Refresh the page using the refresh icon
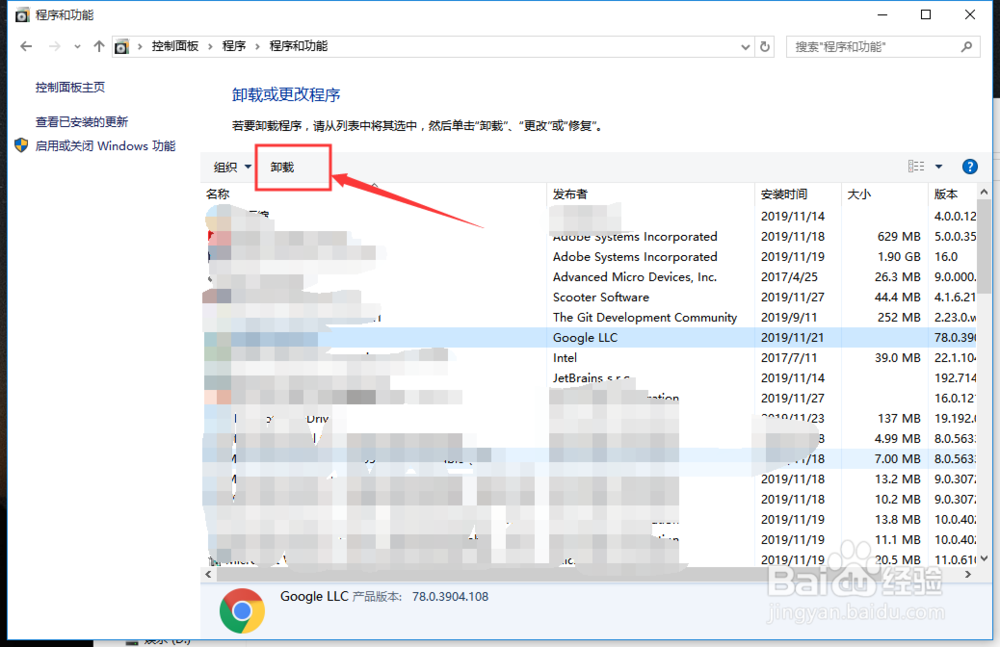This screenshot has width=1000, height=647. click(x=765, y=46)
